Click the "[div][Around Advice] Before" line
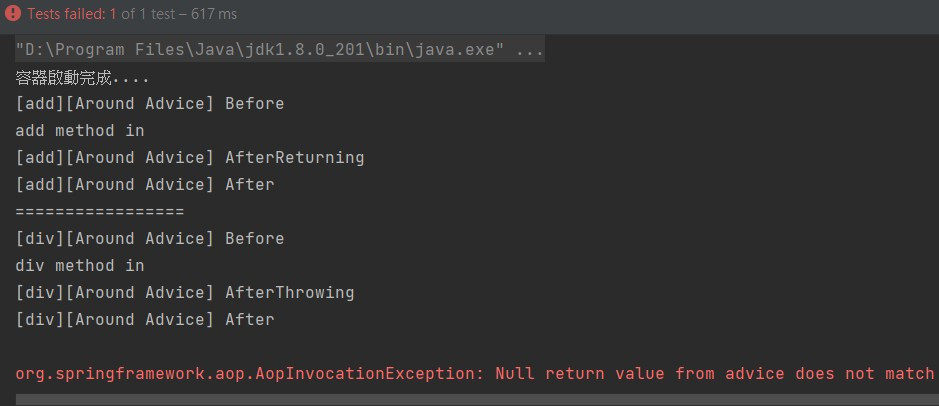Viewport: 939px width, 406px height. tap(150, 238)
